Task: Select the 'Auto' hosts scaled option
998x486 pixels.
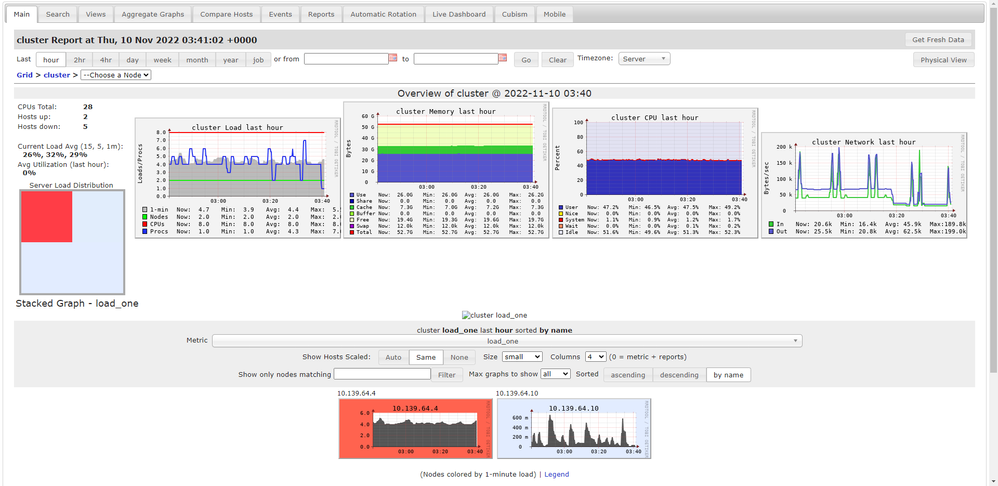Action: [393, 357]
